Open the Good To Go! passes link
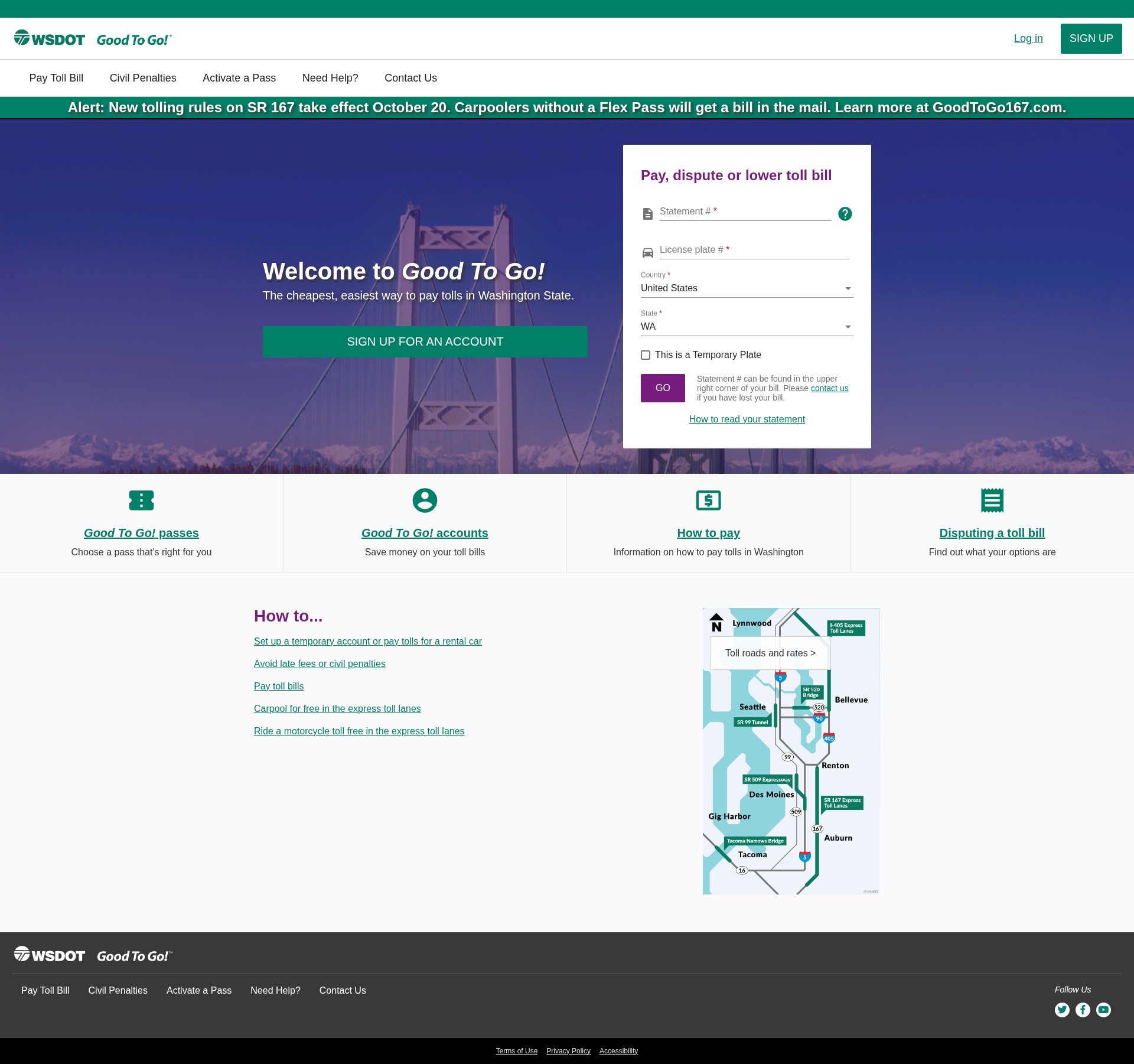The height and width of the screenshot is (1064, 1134). pyautogui.click(x=141, y=533)
